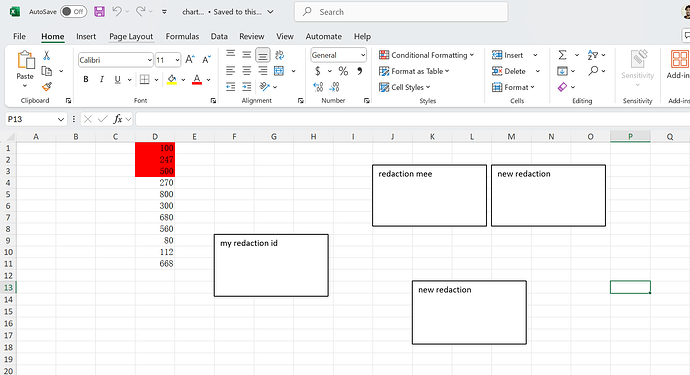
Task: Click the Orientation text angle icon
Action: tap(264, 87)
